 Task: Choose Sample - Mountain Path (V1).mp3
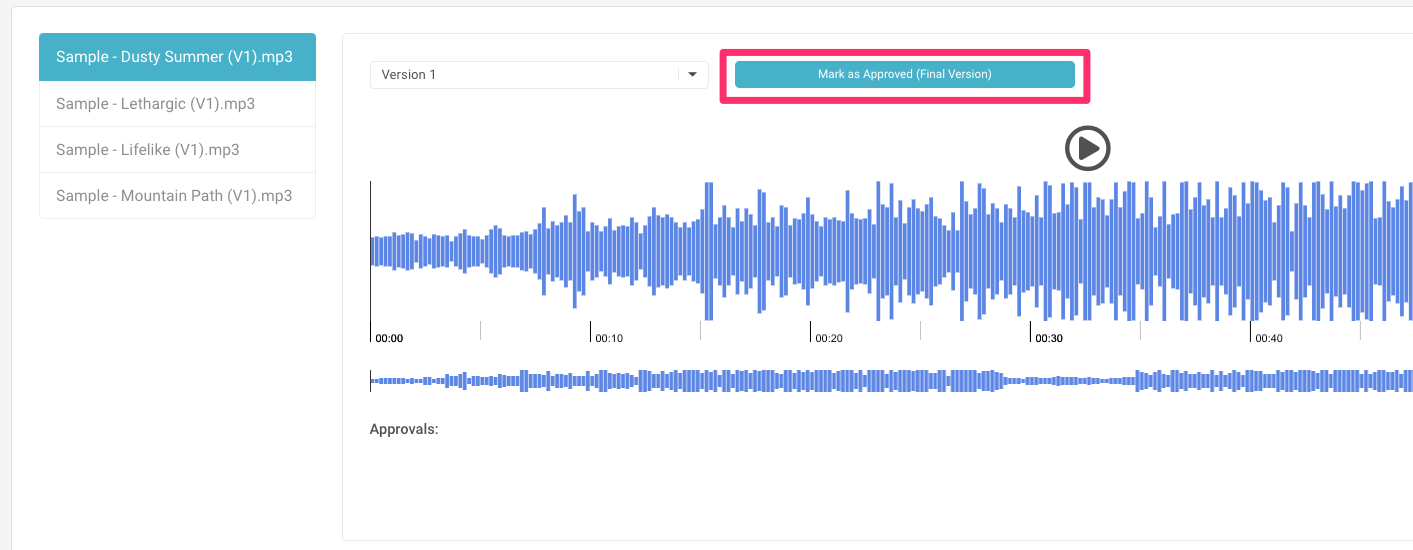174,196
